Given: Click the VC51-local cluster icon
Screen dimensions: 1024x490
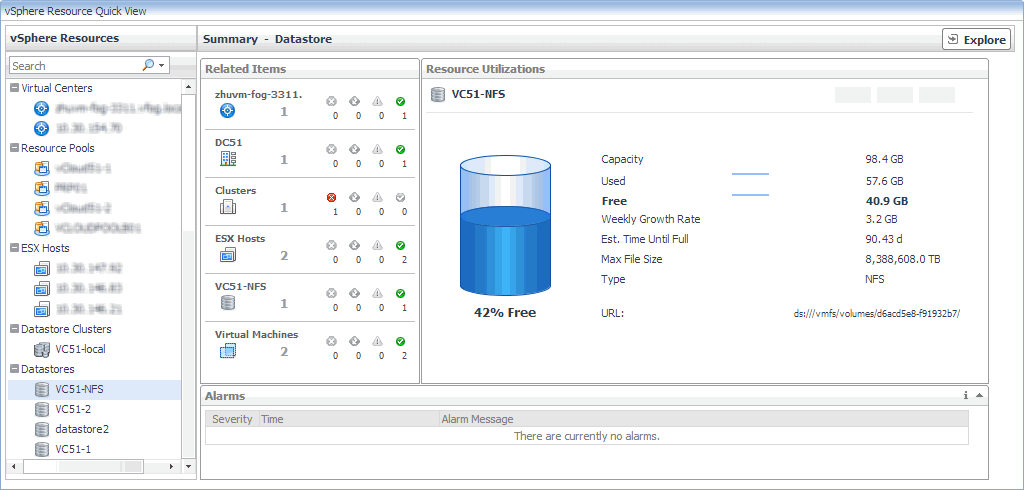Looking at the screenshot, I should [42, 350].
